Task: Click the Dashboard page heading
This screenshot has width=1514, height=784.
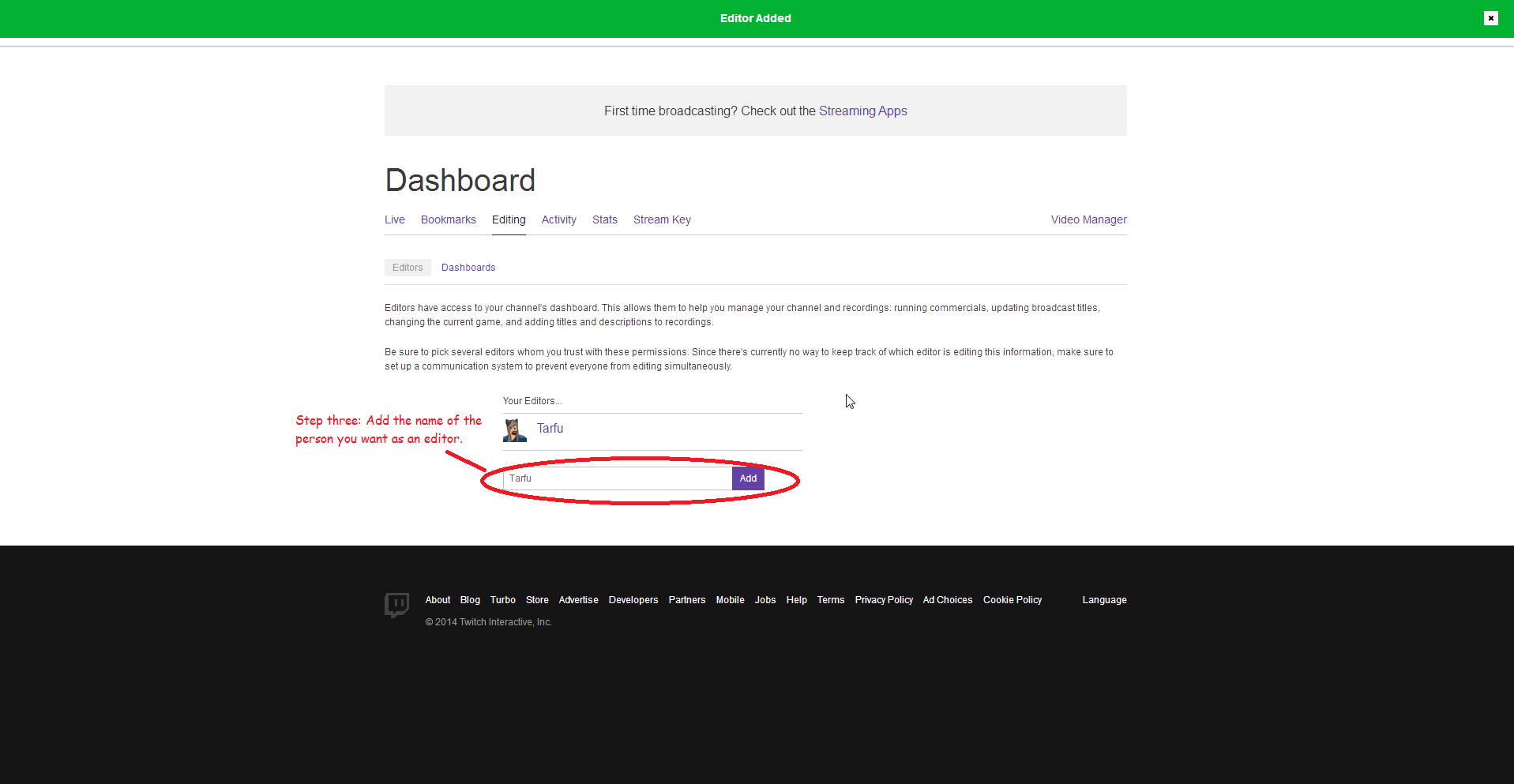Action: (x=460, y=181)
